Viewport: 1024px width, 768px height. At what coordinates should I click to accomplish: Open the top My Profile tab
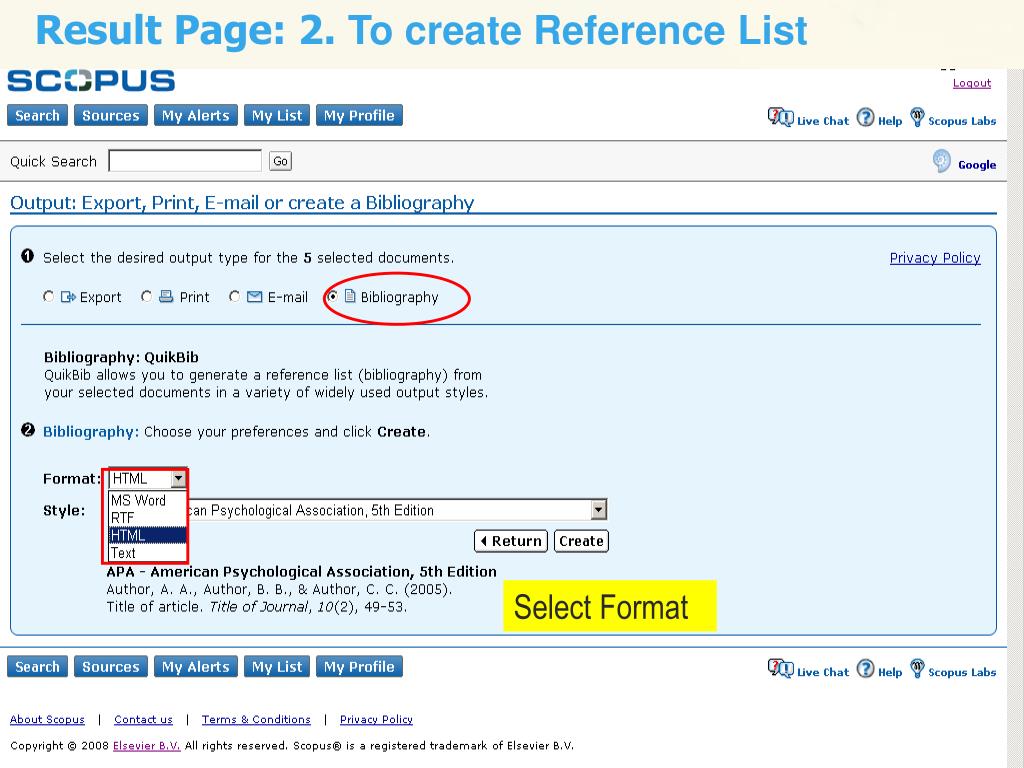pos(359,116)
